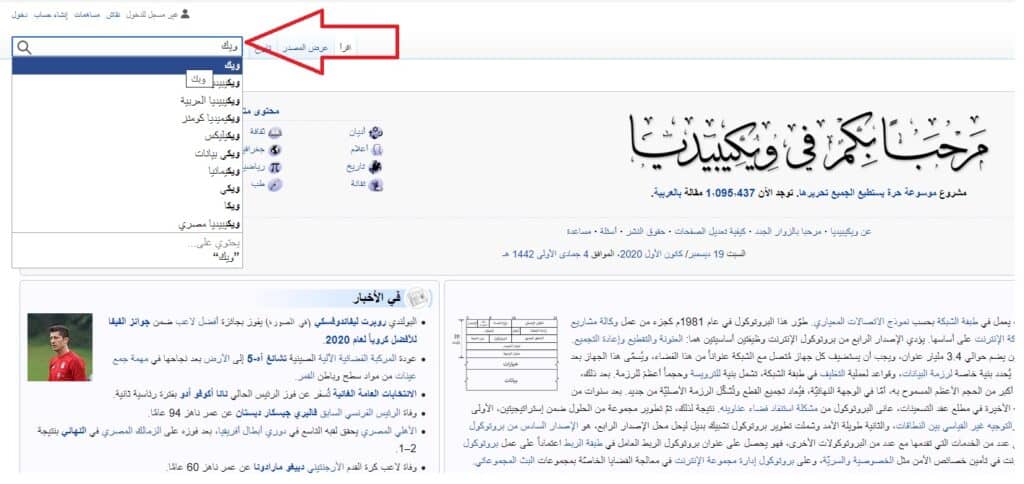1024x484 pixels.
Task: Open the biographies (أعلام) portal icon
Action: [376, 150]
